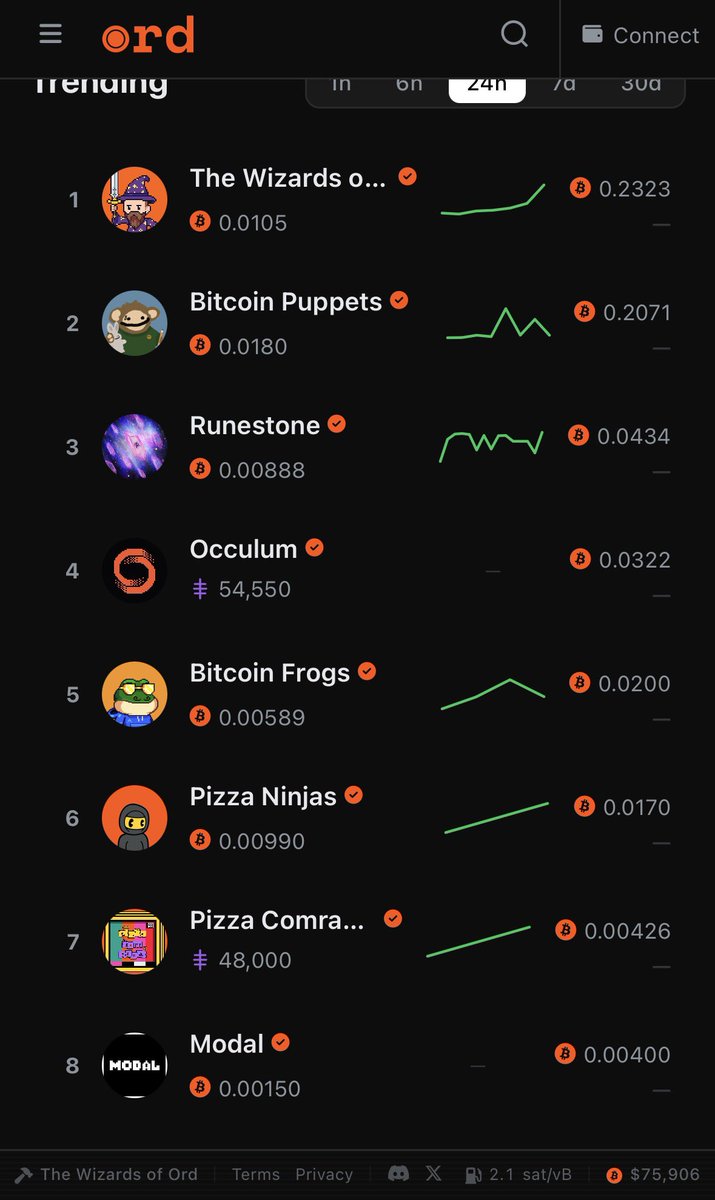Open the Terms link
This screenshot has width=715, height=1200.
coord(256,1174)
